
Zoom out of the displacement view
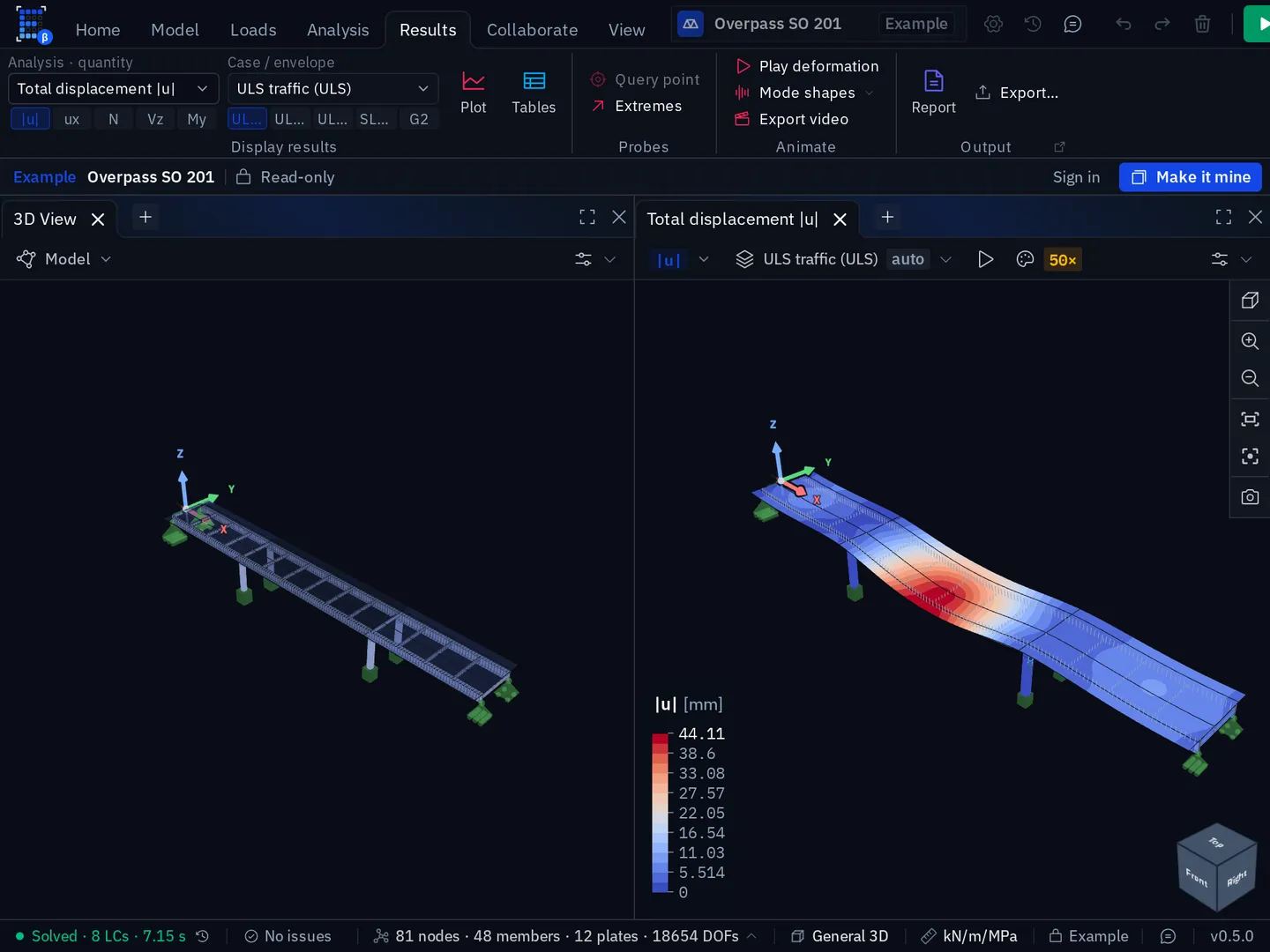(1250, 378)
